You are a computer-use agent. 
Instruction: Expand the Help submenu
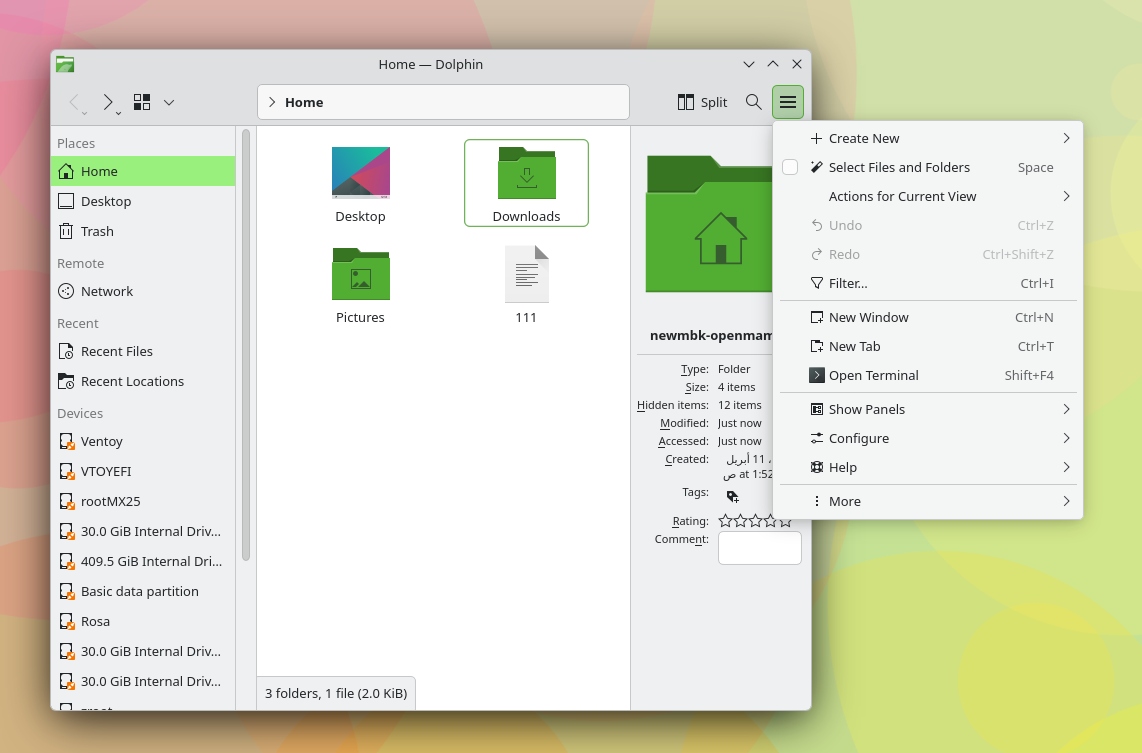pyautogui.click(x=929, y=468)
